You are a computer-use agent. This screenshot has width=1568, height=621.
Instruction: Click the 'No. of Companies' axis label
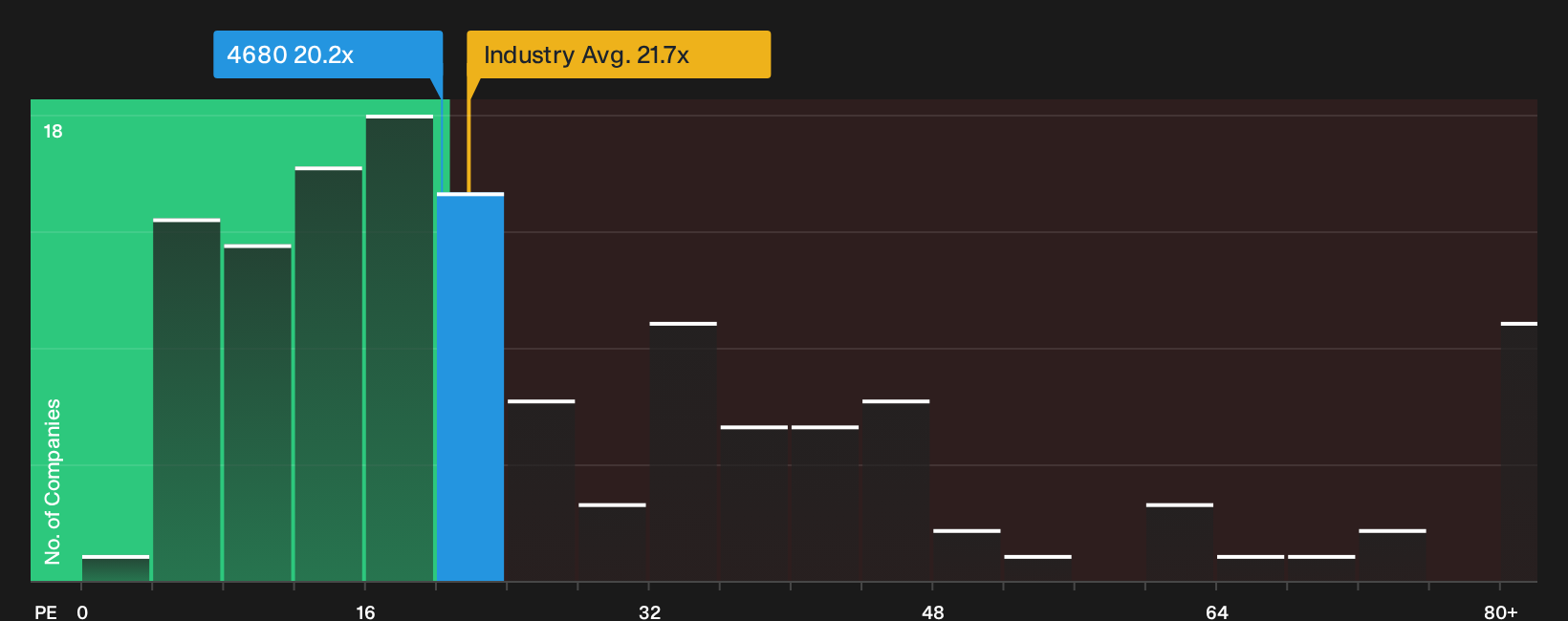click(x=53, y=481)
